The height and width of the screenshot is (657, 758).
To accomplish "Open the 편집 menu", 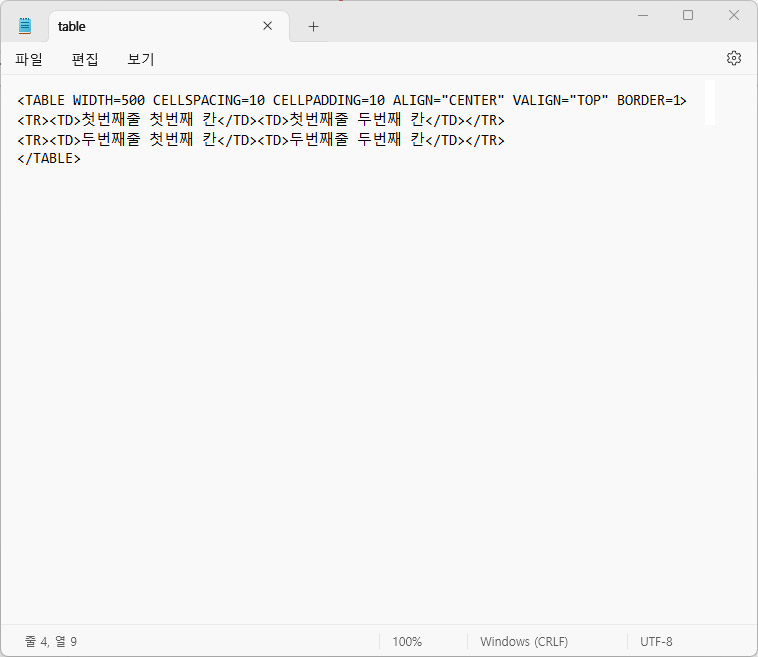I will [x=85, y=59].
